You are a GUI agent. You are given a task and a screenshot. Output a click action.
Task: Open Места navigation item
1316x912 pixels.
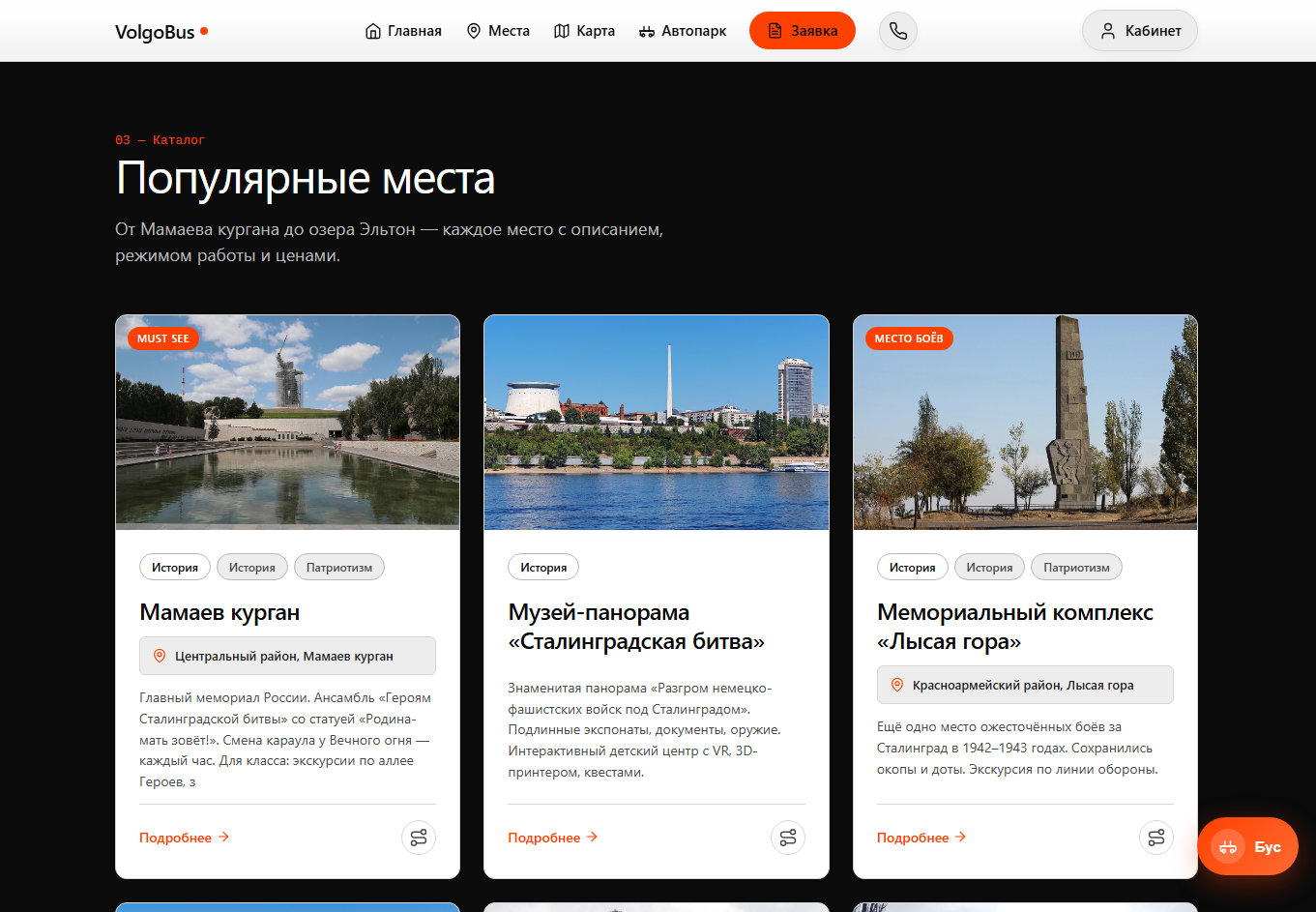point(498,31)
